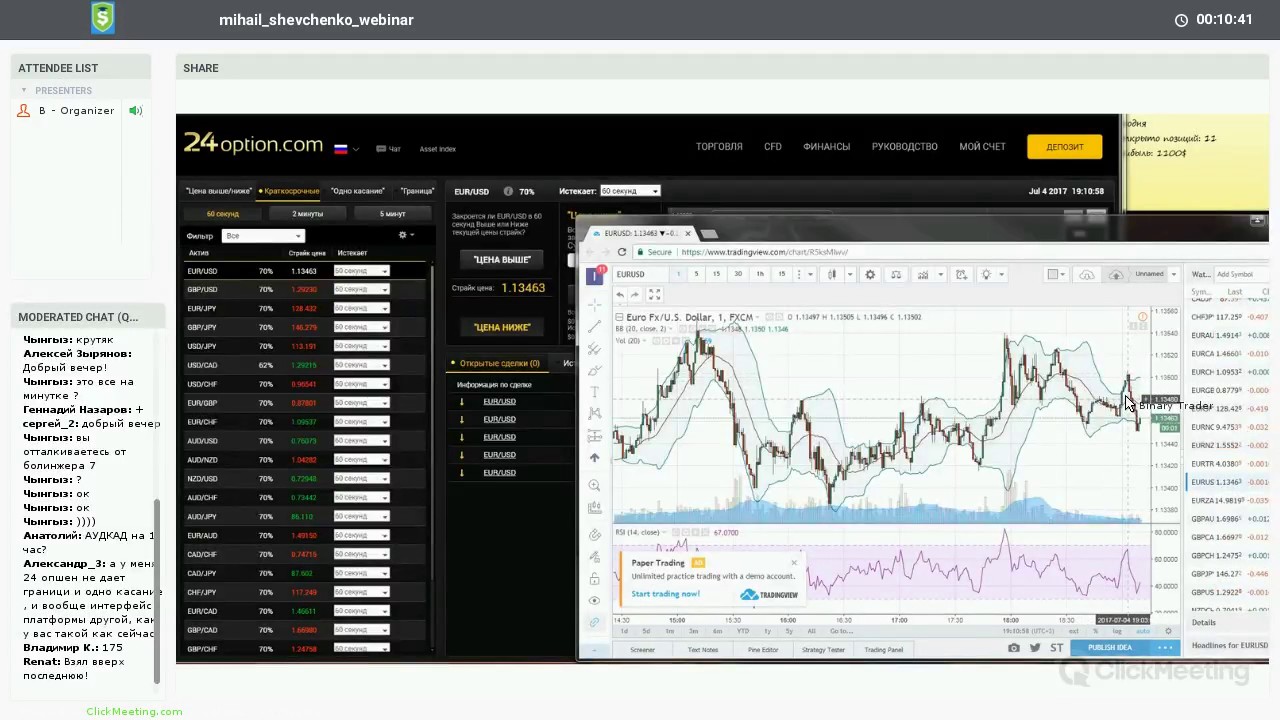Click the EUR/USD info icon
This screenshot has width=1280, height=720.
click(508, 191)
